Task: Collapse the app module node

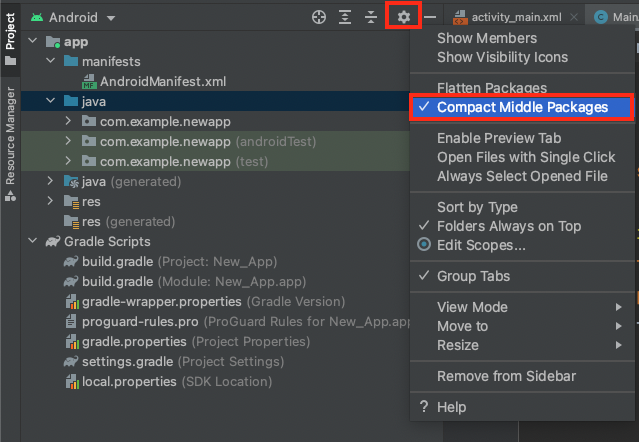Action: pyautogui.click(x=33, y=41)
